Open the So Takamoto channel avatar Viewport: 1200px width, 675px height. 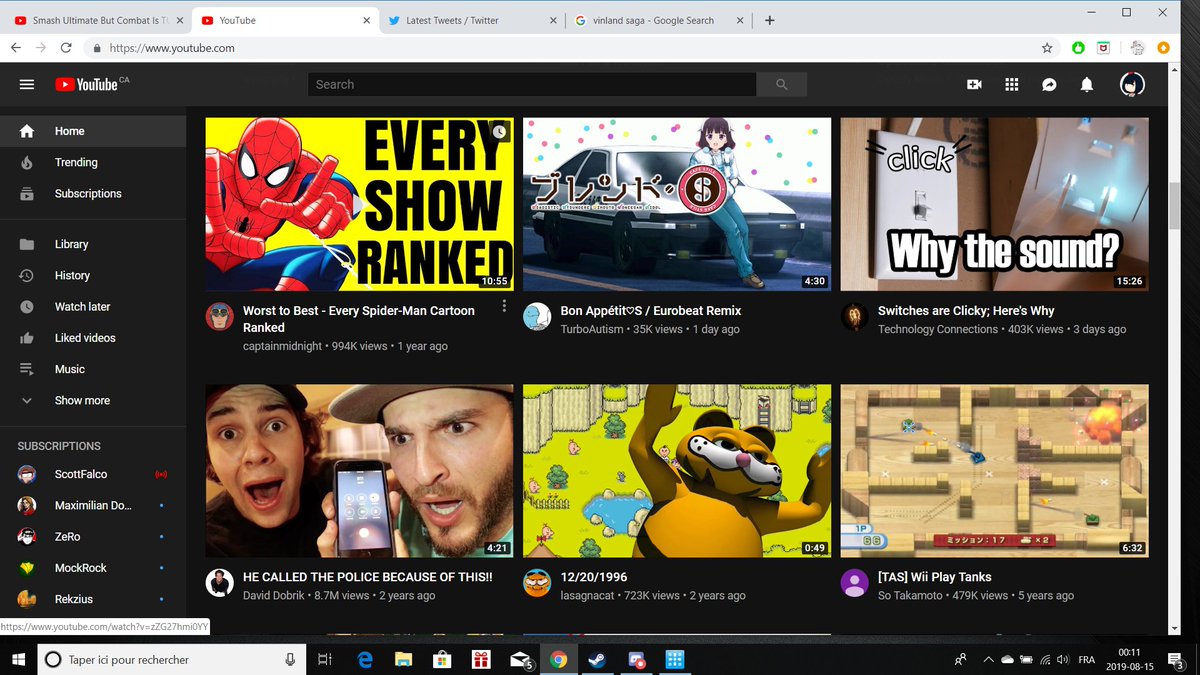854,583
